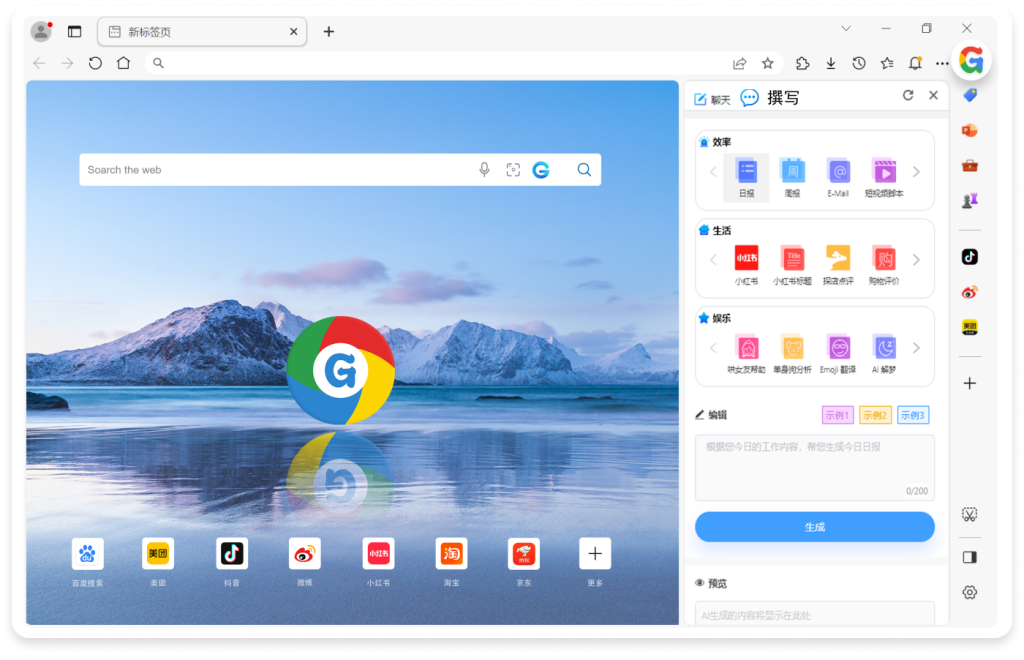Switch to the 聊天 chat tab
The height and width of the screenshot is (660, 1024).
[712, 99]
